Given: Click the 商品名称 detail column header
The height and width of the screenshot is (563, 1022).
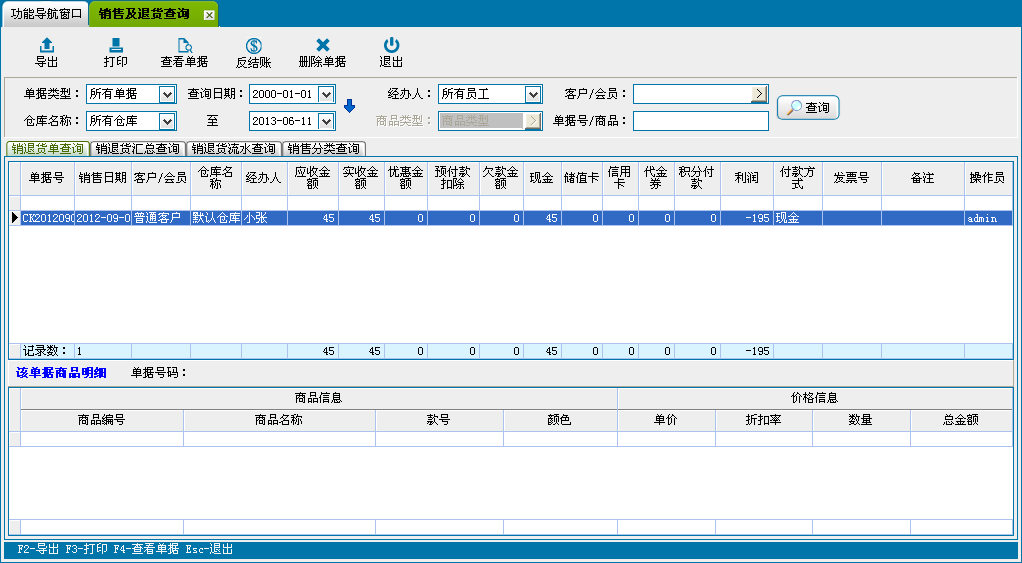Looking at the screenshot, I should (279, 420).
